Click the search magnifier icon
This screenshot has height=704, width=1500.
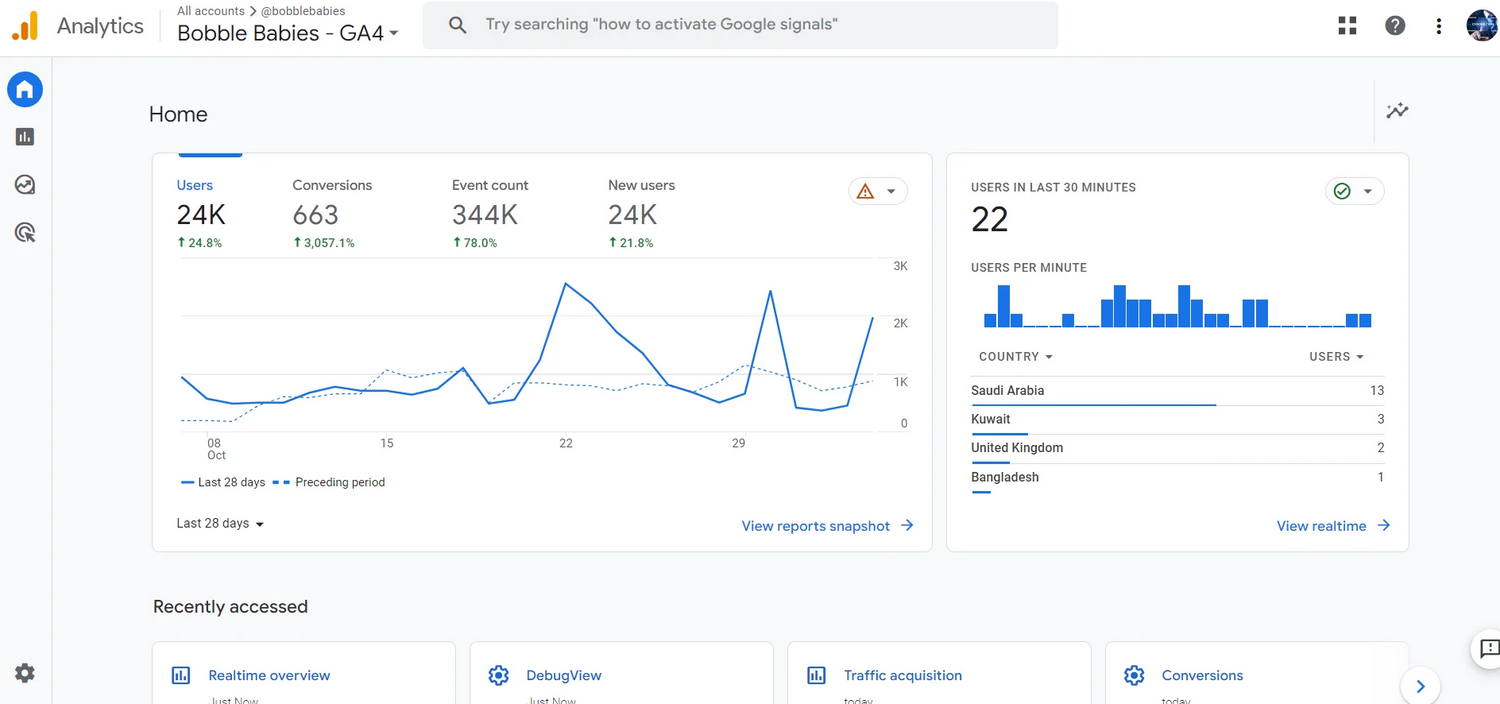click(x=458, y=25)
